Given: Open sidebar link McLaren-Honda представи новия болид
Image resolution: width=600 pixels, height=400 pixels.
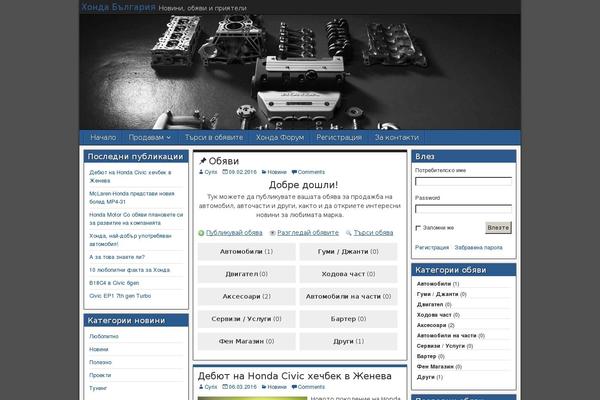Looking at the screenshot, I should click(x=132, y=198).
